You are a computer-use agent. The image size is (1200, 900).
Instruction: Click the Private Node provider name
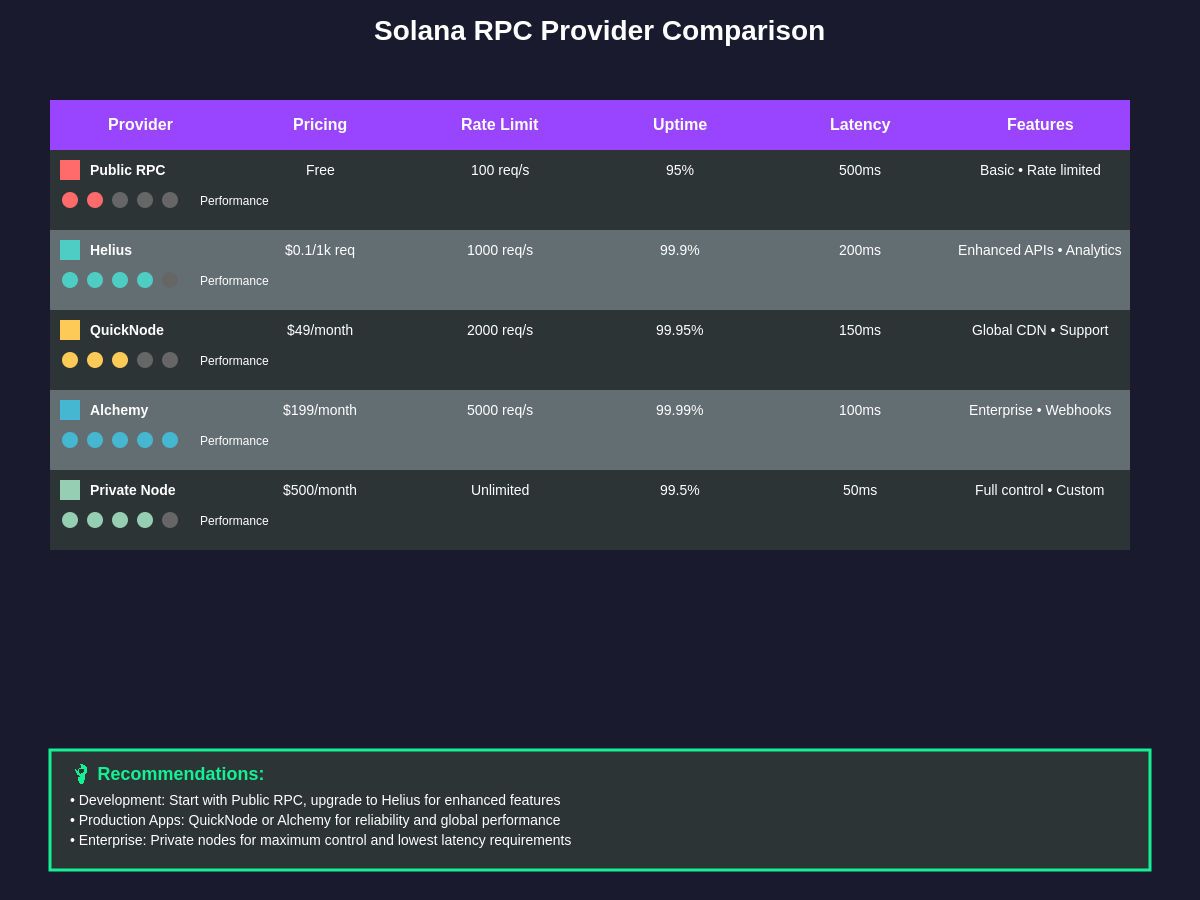click(133, 490)
